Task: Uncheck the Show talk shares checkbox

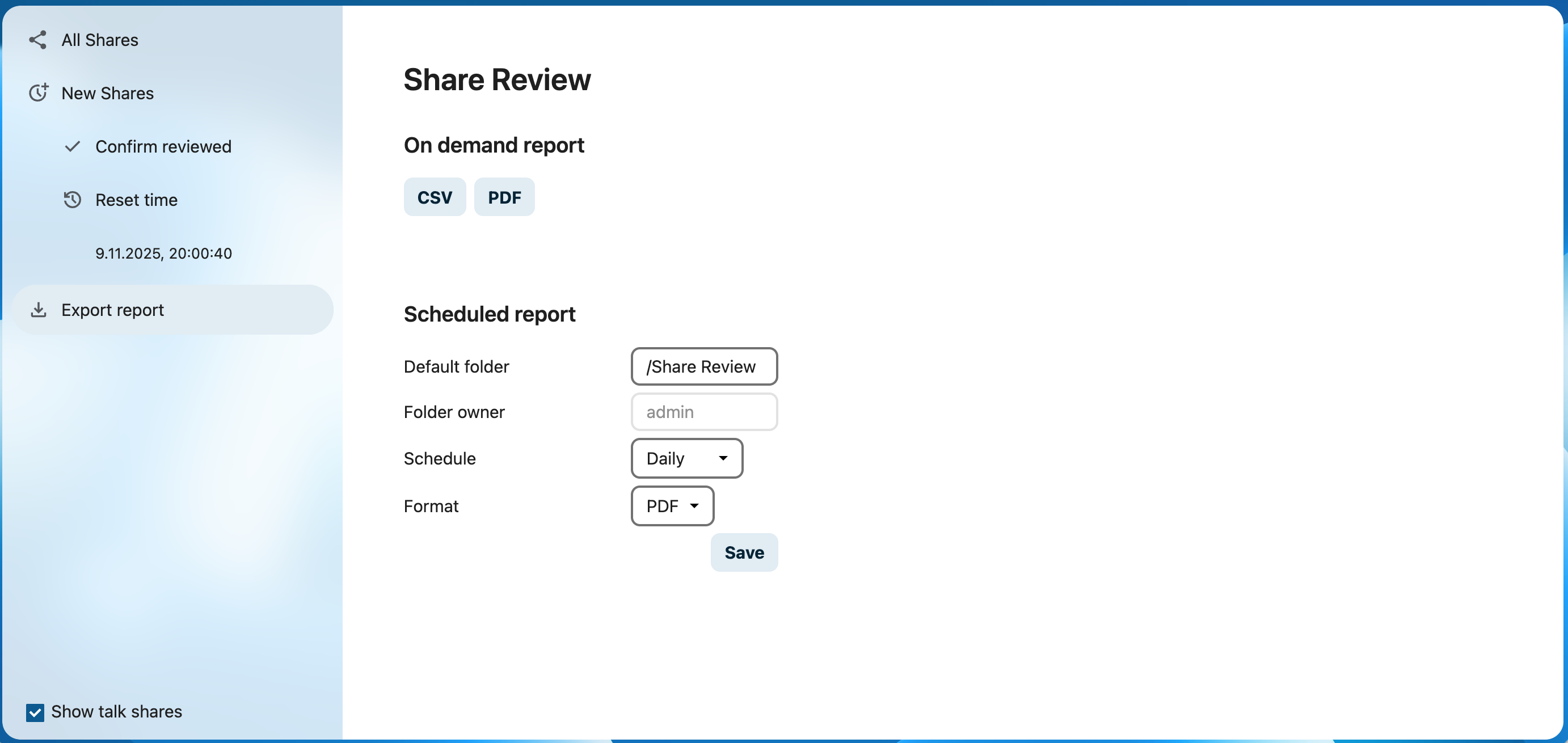Action: click(x=35, y=712)
